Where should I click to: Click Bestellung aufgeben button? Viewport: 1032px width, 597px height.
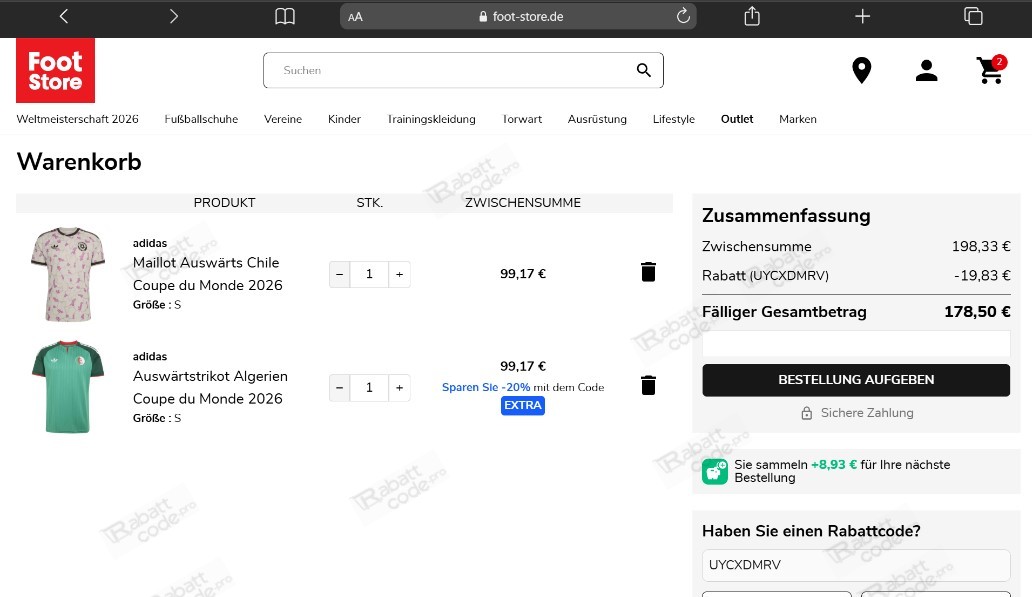pos(856,380)
